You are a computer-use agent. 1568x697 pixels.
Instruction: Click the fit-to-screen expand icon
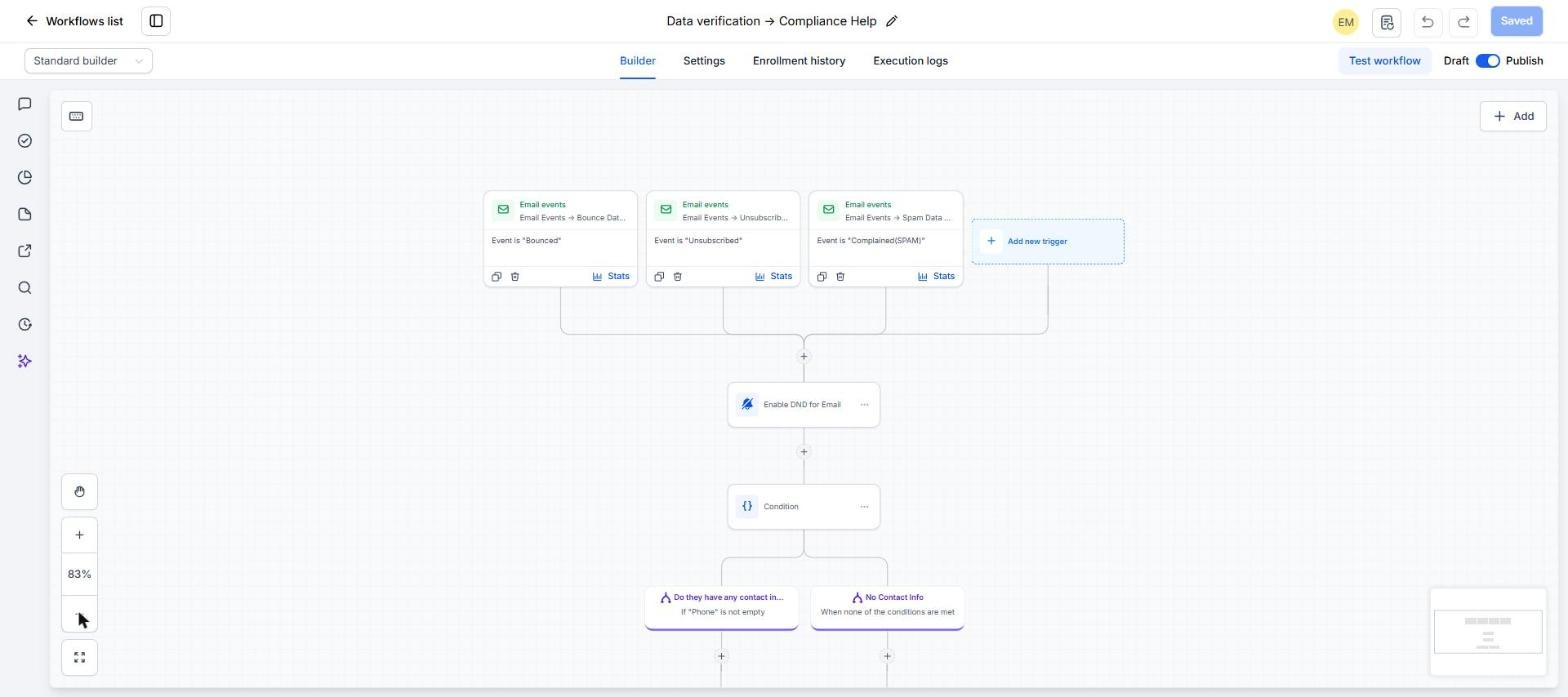click(79, 657)
